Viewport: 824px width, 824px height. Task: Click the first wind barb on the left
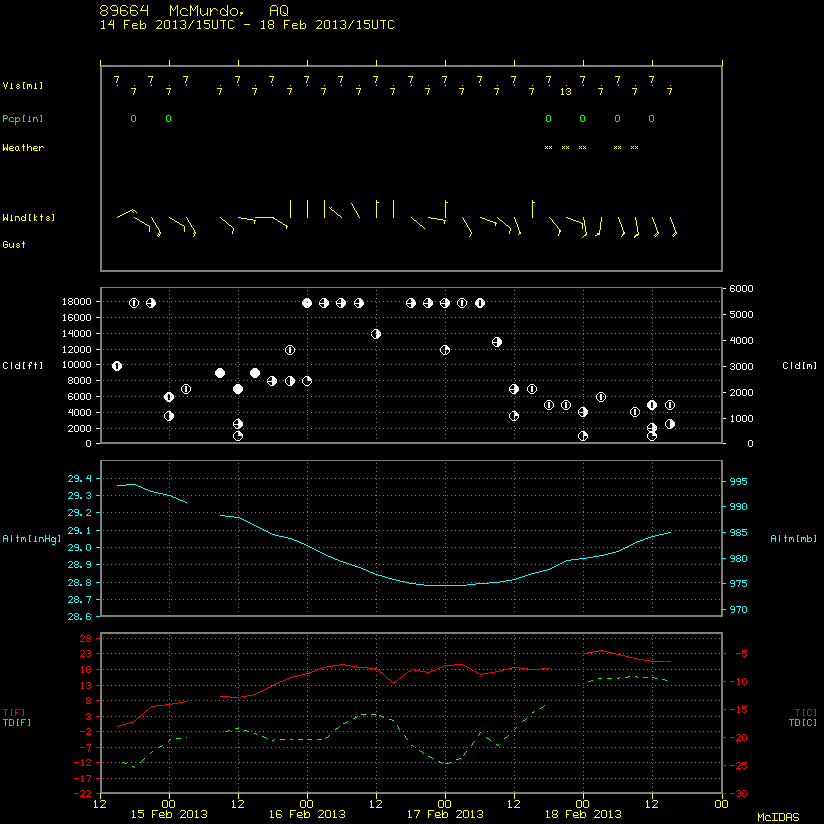coord(127,213)
